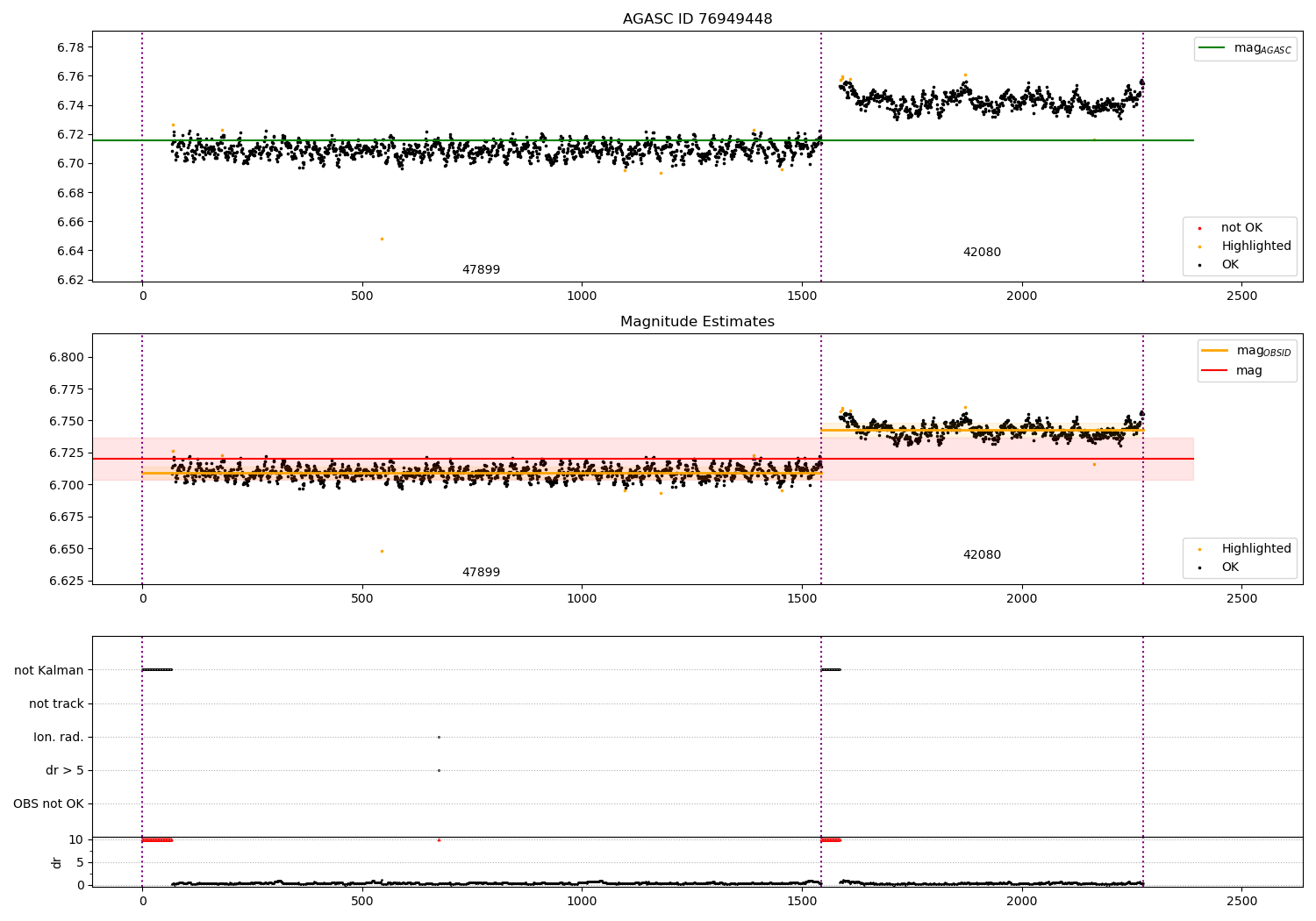Viewport: 1316px width, 921px height.
Task: Click 'Highlighted' in the middle plot legend
Action: [1256, 549]
